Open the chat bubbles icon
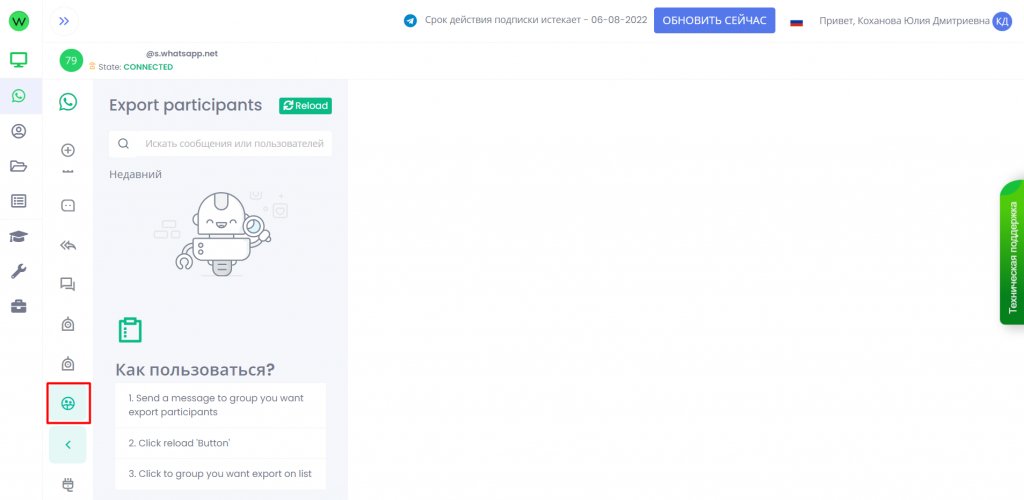Screen dimensions: 1024x500 click(x=68, y=284)
